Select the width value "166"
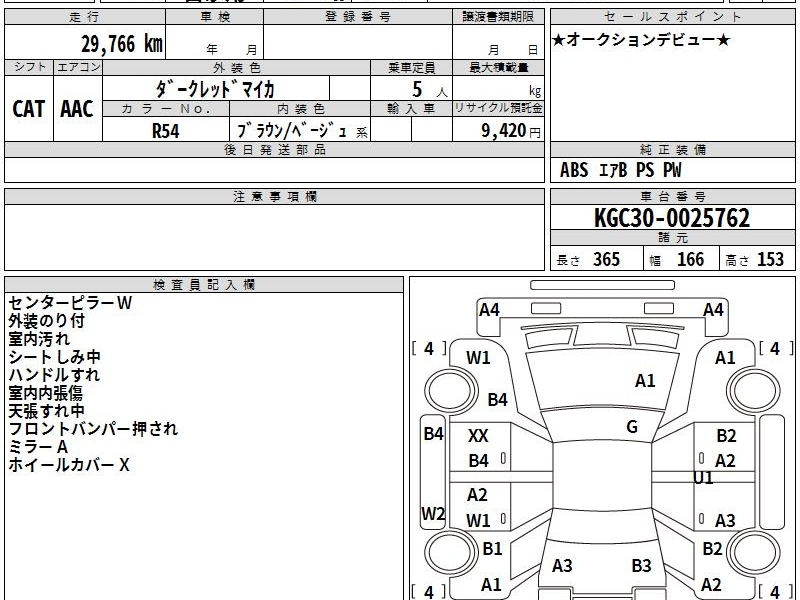Viewport: 800px width, 600px height. click(690, 259)
